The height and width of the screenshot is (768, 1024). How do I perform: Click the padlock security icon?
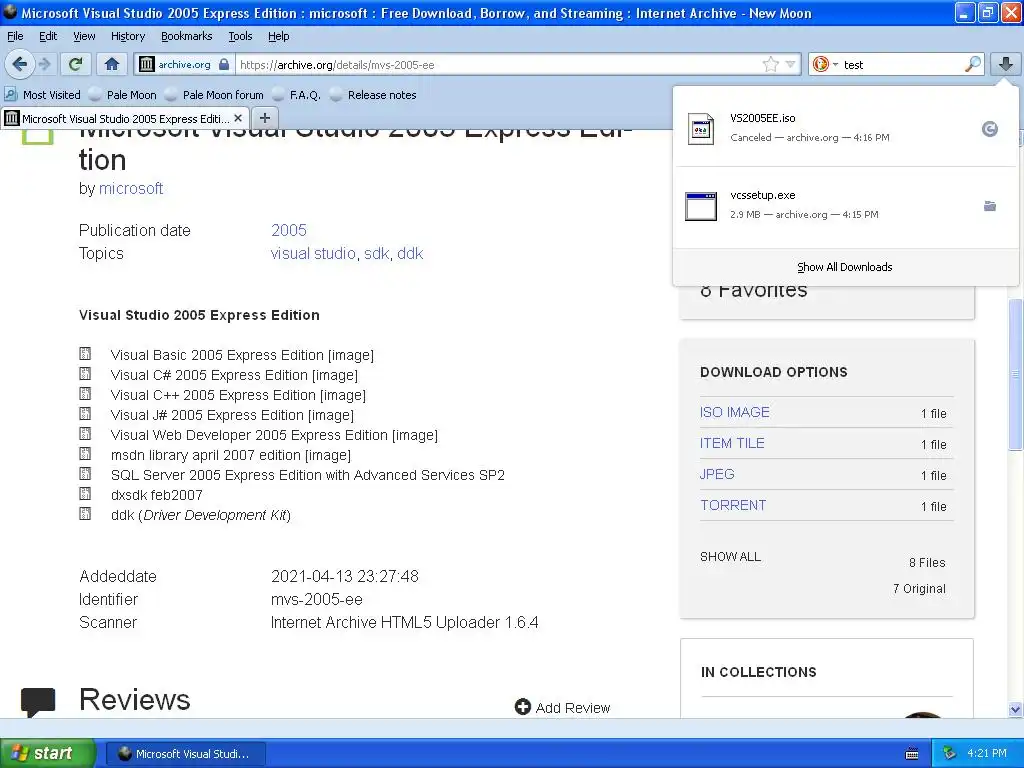coord(224,64)
